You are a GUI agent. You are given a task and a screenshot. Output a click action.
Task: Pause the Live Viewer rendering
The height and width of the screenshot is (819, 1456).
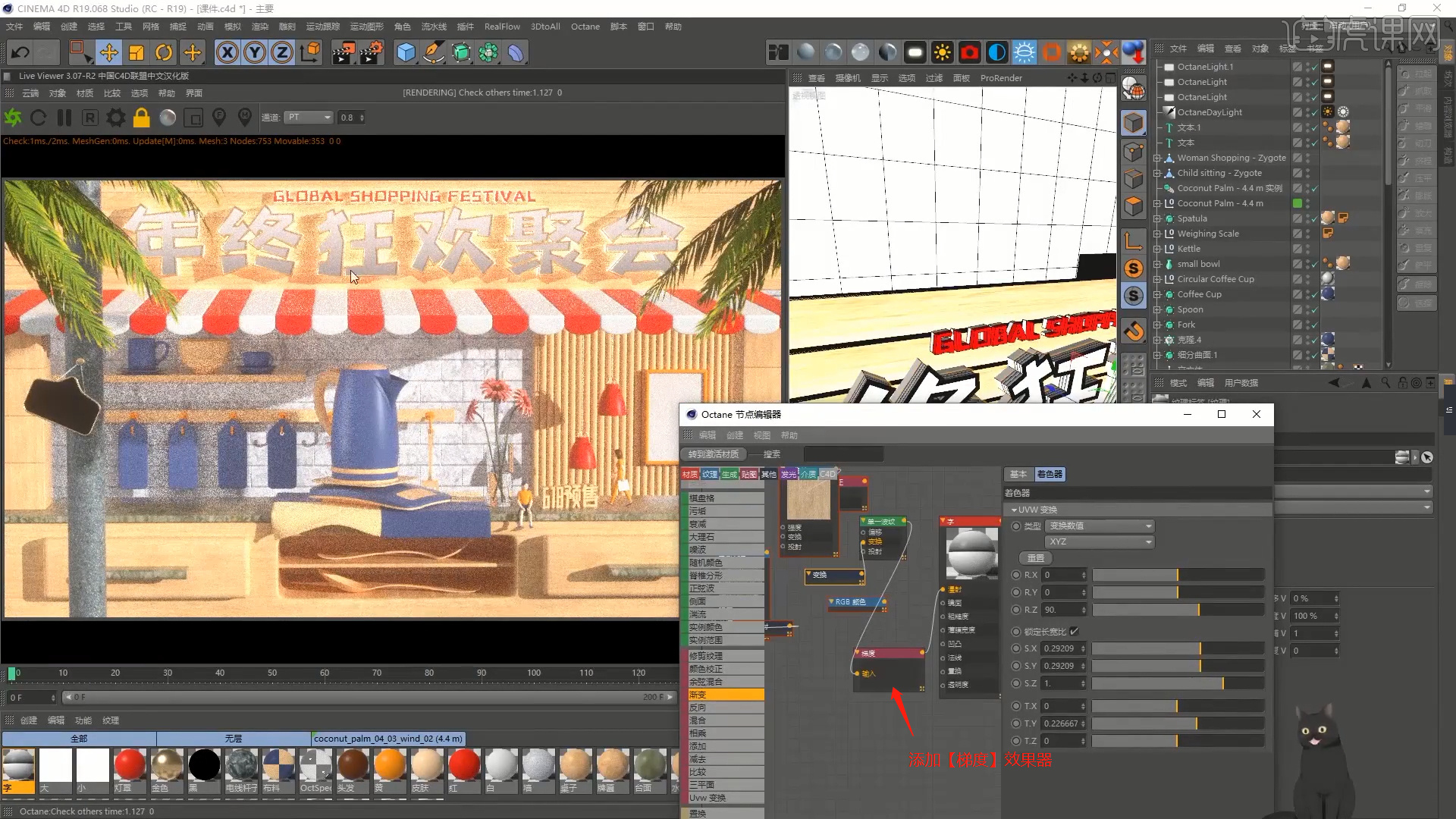[x=64, y=118]
